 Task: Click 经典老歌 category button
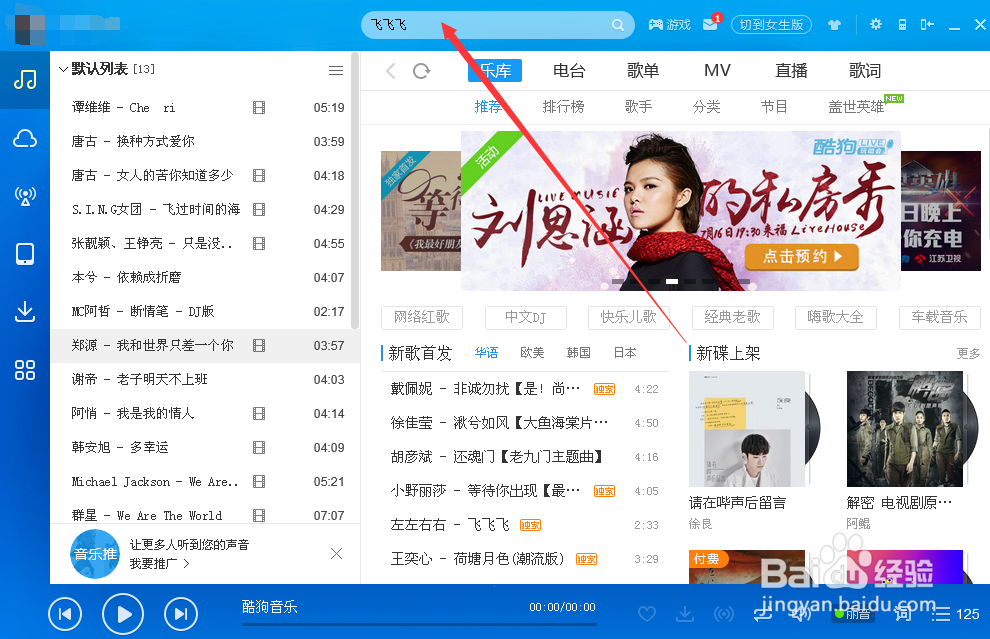732,317
